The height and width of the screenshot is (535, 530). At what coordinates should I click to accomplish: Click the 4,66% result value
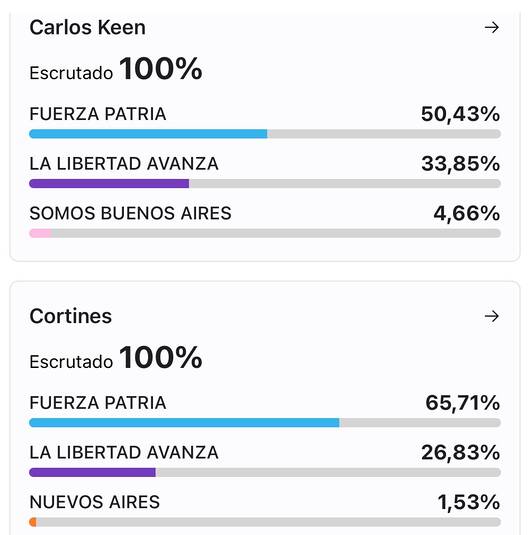[x=467, y=214]
